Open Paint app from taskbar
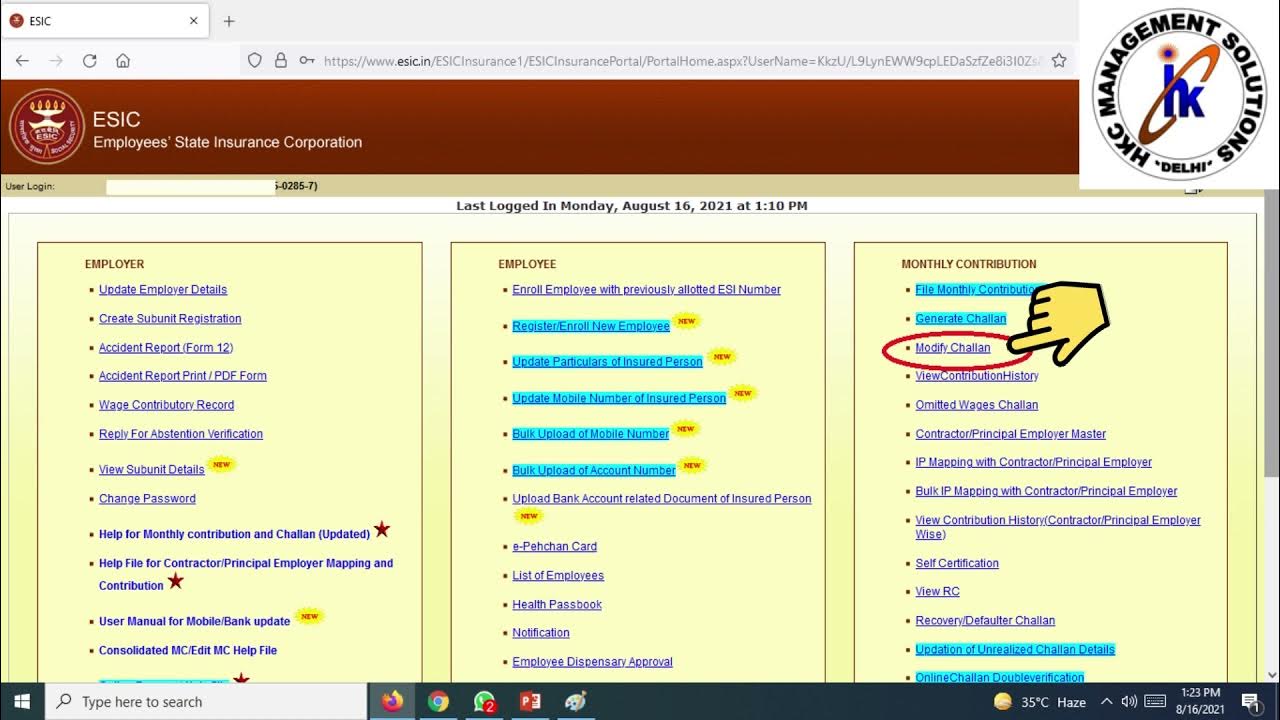This screenshot has height=720, width=1280. click(576, 702)
